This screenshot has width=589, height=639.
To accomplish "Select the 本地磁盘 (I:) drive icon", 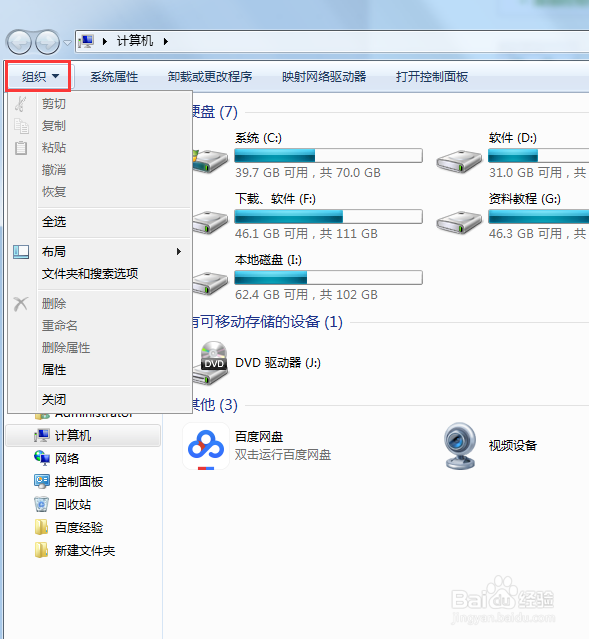I will [x=210, y=283].
